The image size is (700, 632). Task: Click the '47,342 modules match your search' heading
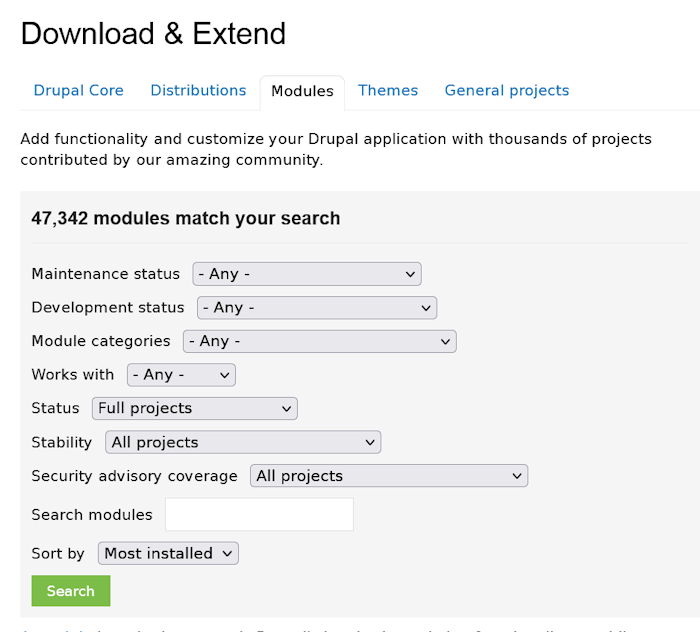coord(186,219)
